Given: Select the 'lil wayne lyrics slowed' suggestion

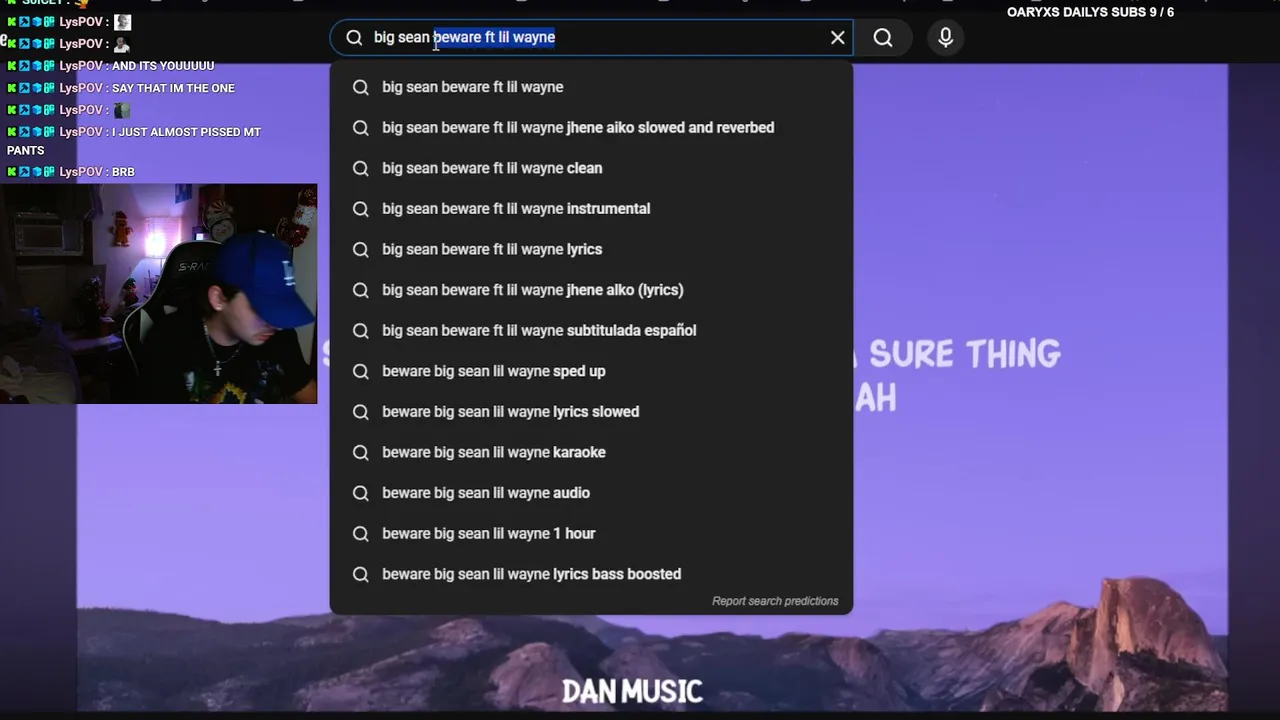Looking at the screenshot, I should 591,412.
